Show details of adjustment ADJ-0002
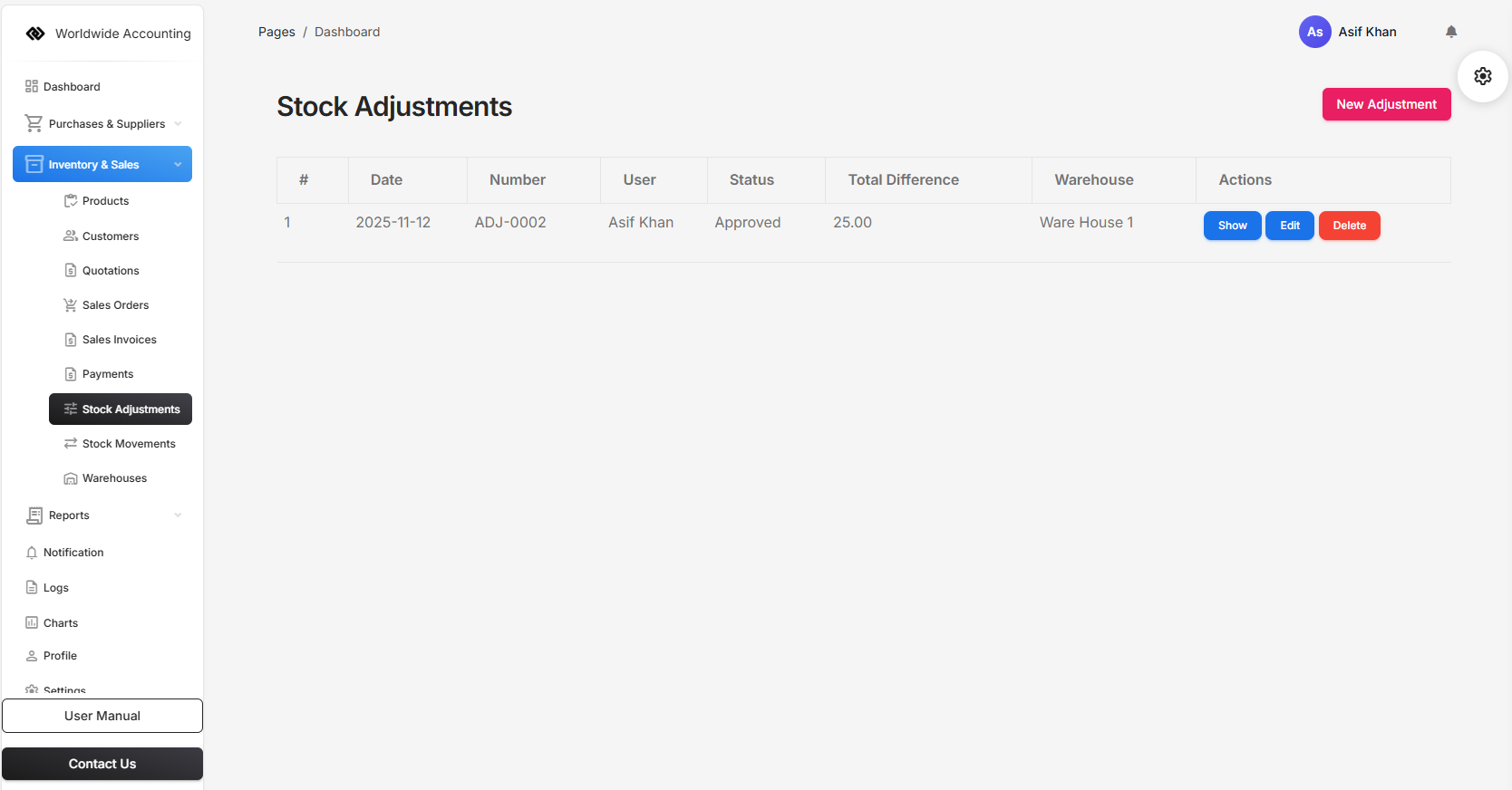Screen dimensions: 1512x790 pyautogui.click(x=1232, y=226)
